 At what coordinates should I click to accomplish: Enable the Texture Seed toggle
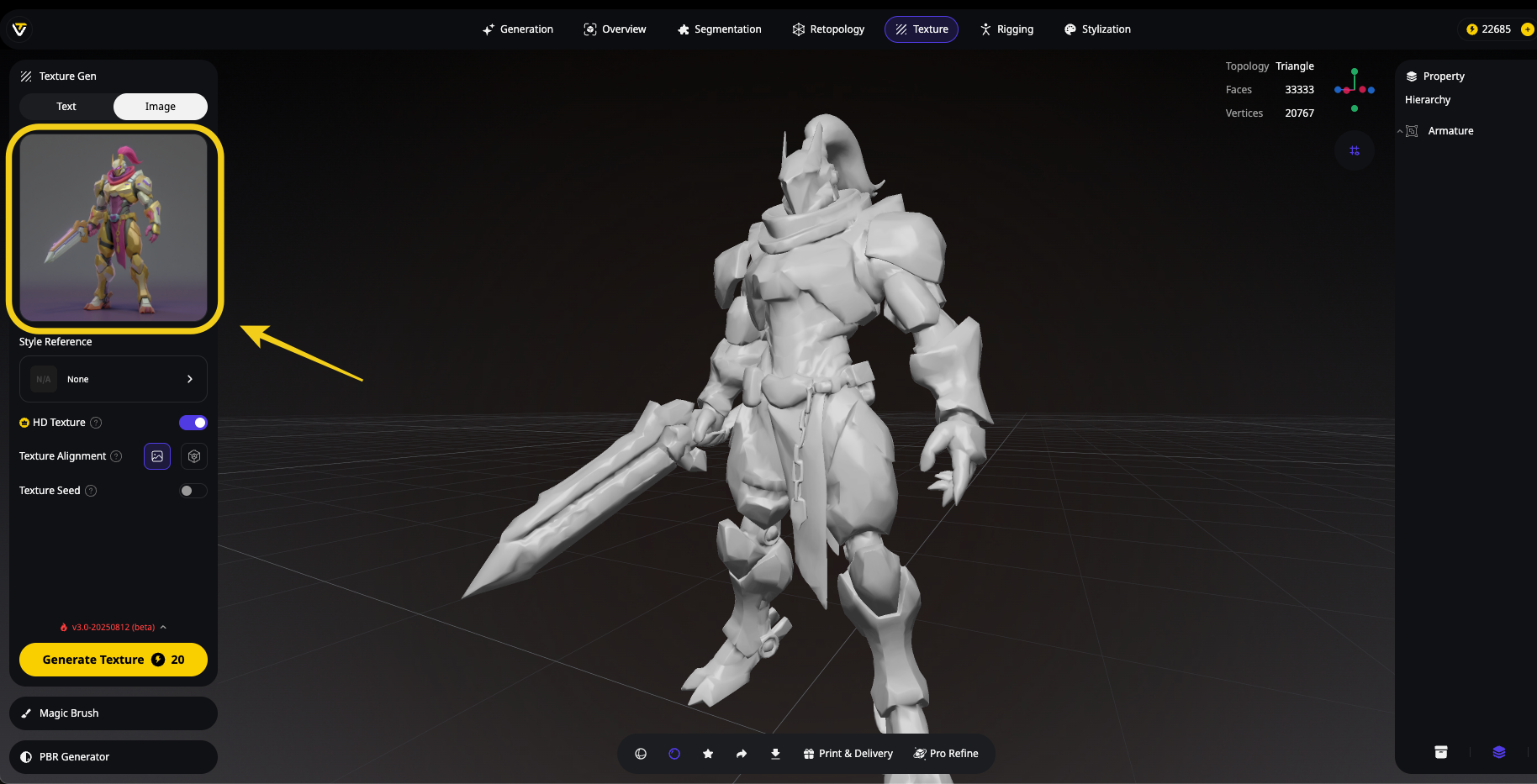point(193,491)
